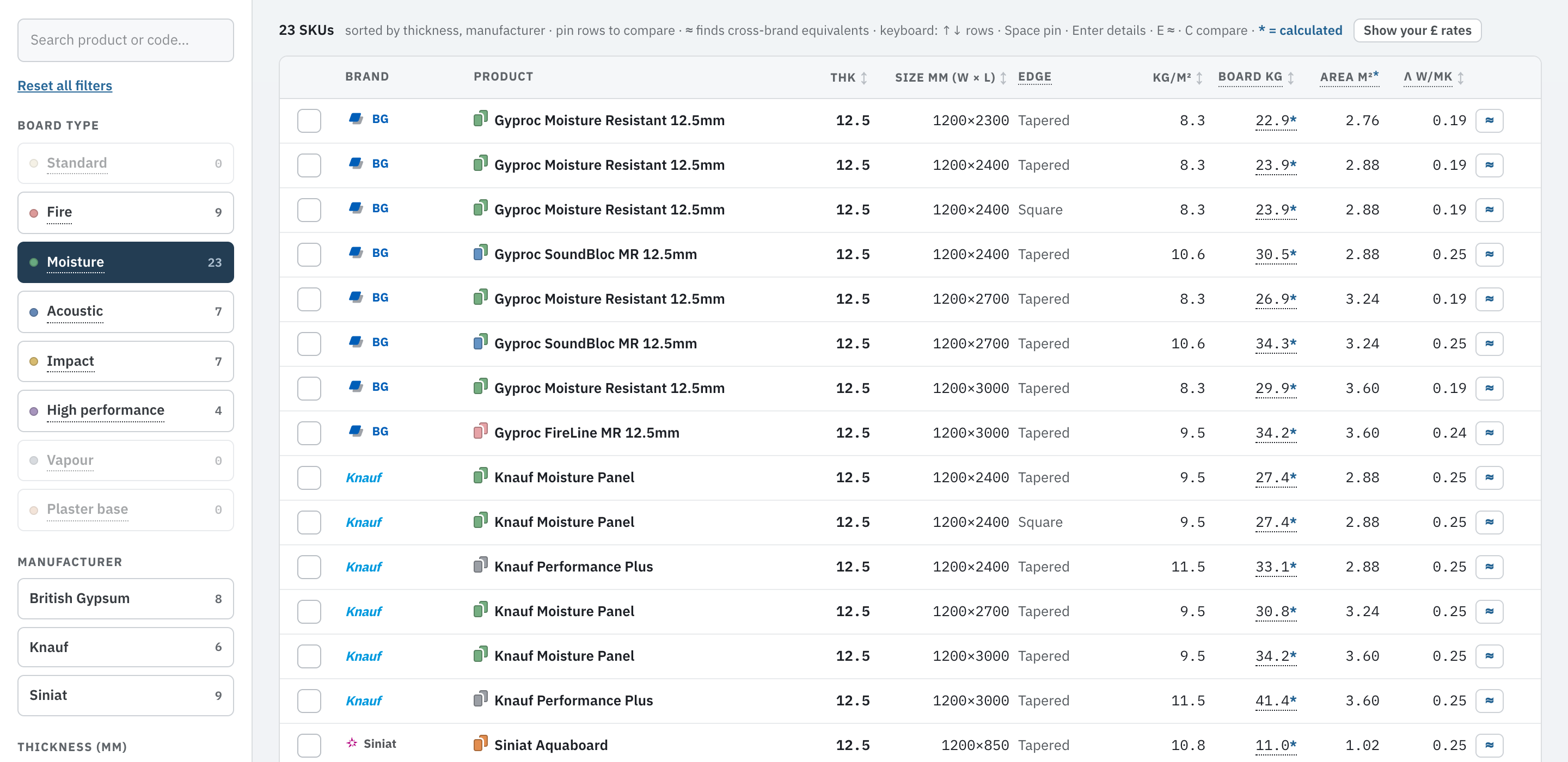Sort the table by BOARD KG column
Viewport: 1568px width, 762px height.
point(1255,77)
